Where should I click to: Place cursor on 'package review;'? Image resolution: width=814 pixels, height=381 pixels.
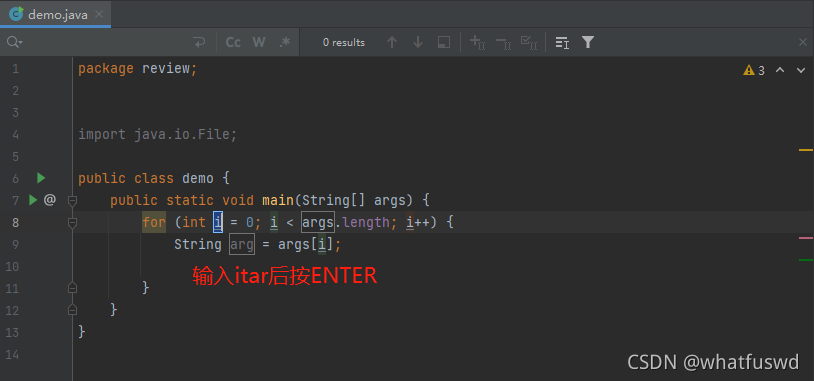pos(138,69)
